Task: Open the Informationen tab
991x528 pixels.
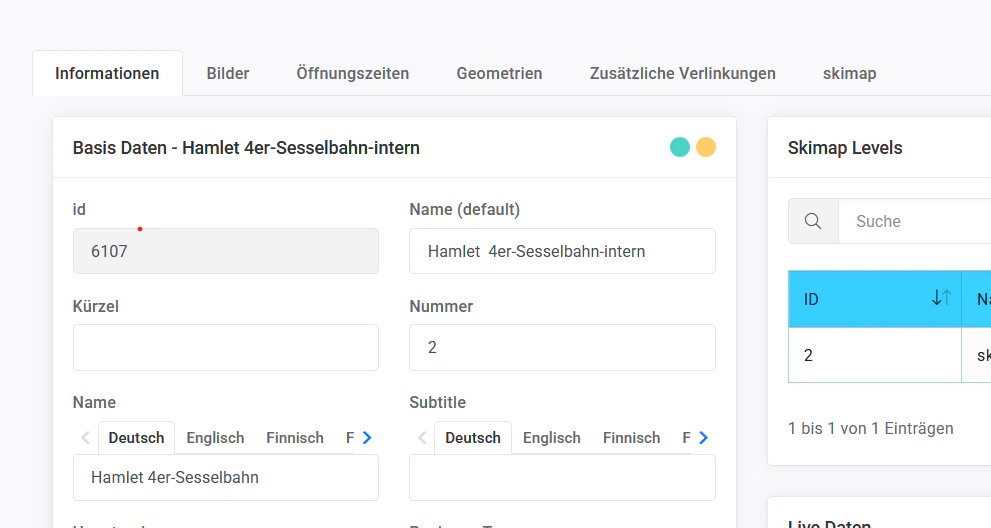Action: pos(107,73)
